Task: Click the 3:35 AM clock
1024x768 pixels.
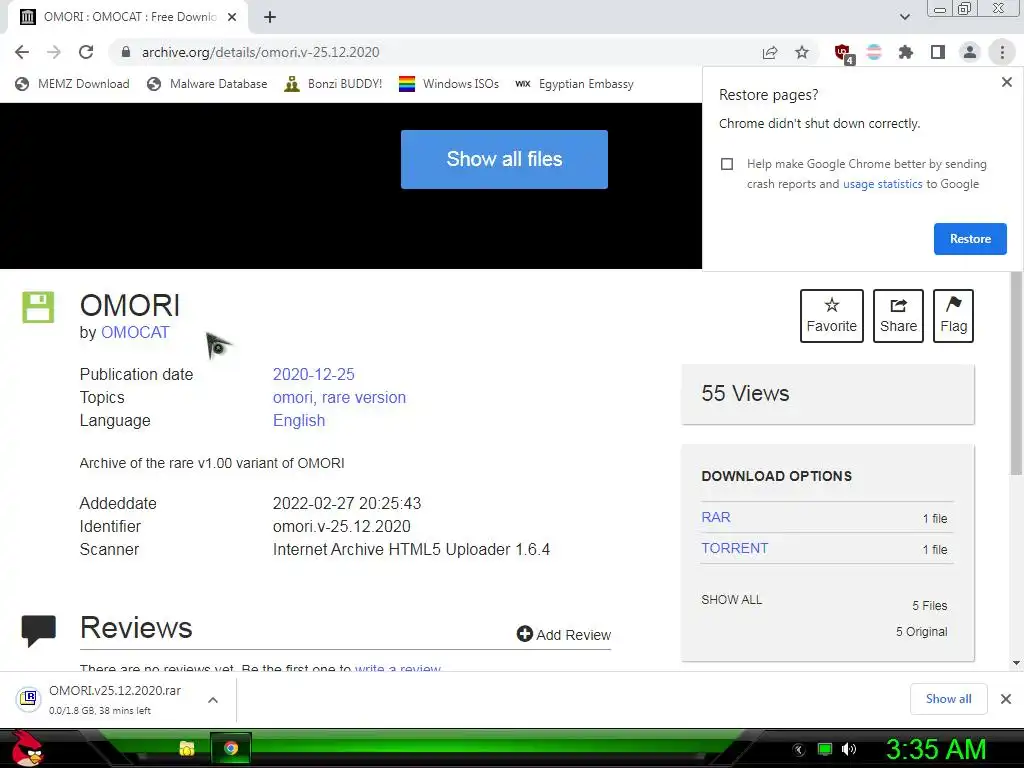Action: click(x=935, y=749)
